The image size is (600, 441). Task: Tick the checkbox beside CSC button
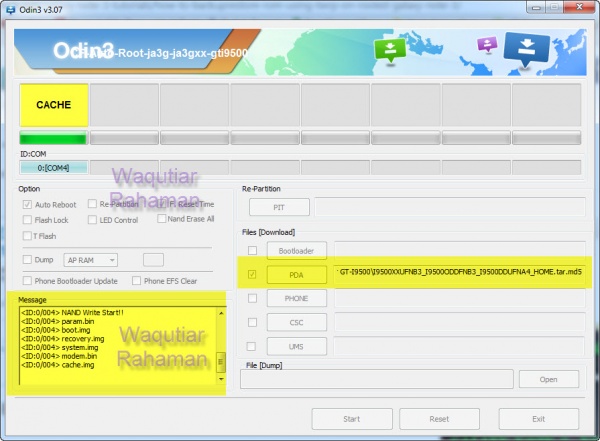(252, 322)
